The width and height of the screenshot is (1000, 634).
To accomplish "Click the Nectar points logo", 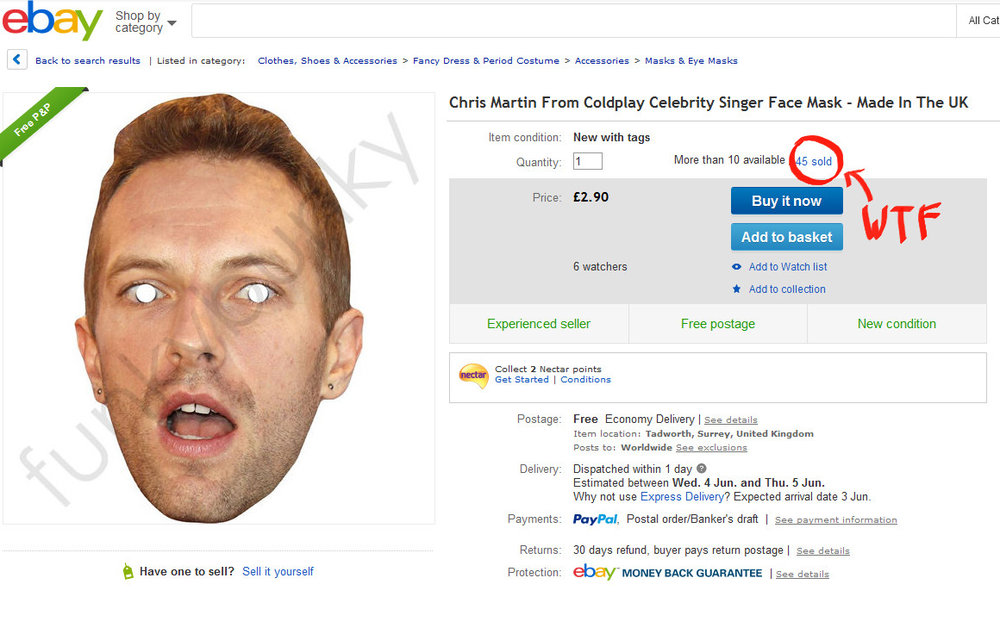I will point(473,375).
